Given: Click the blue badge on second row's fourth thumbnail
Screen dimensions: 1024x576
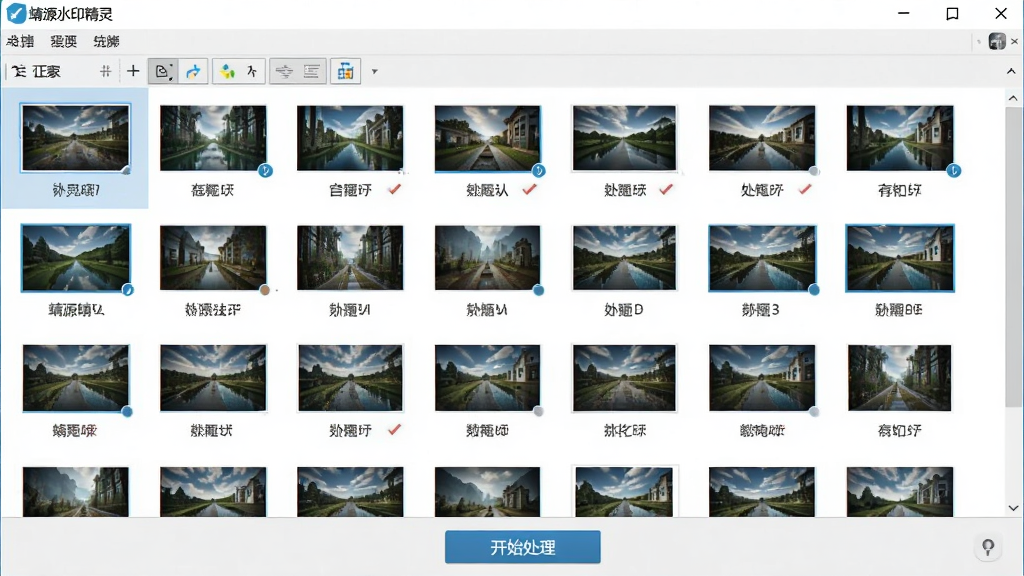Looking at the screenshot, I should pyautogui.click(x=538, y=290).
